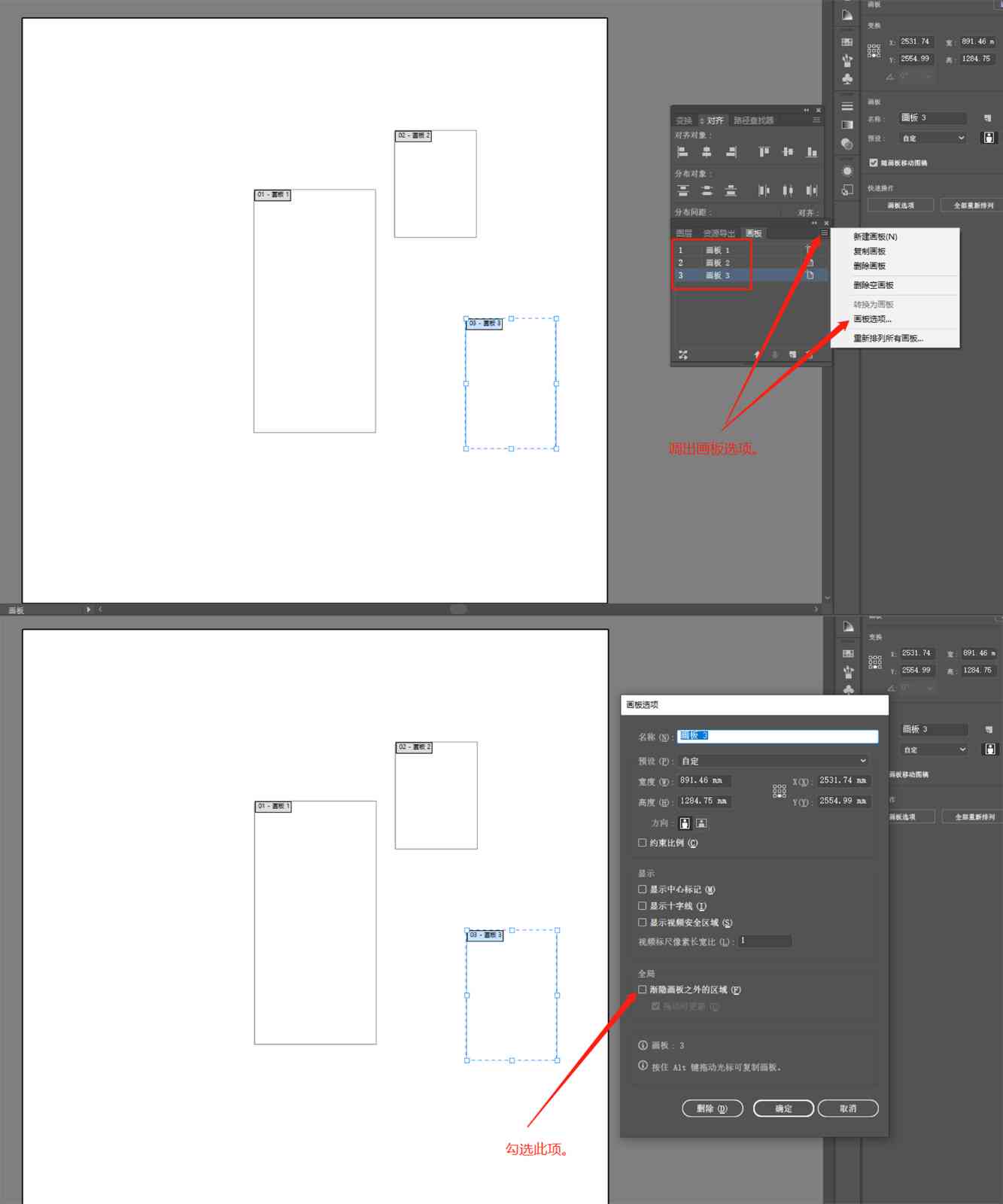Open the 对齐 panel options menu

pos(816,120)
